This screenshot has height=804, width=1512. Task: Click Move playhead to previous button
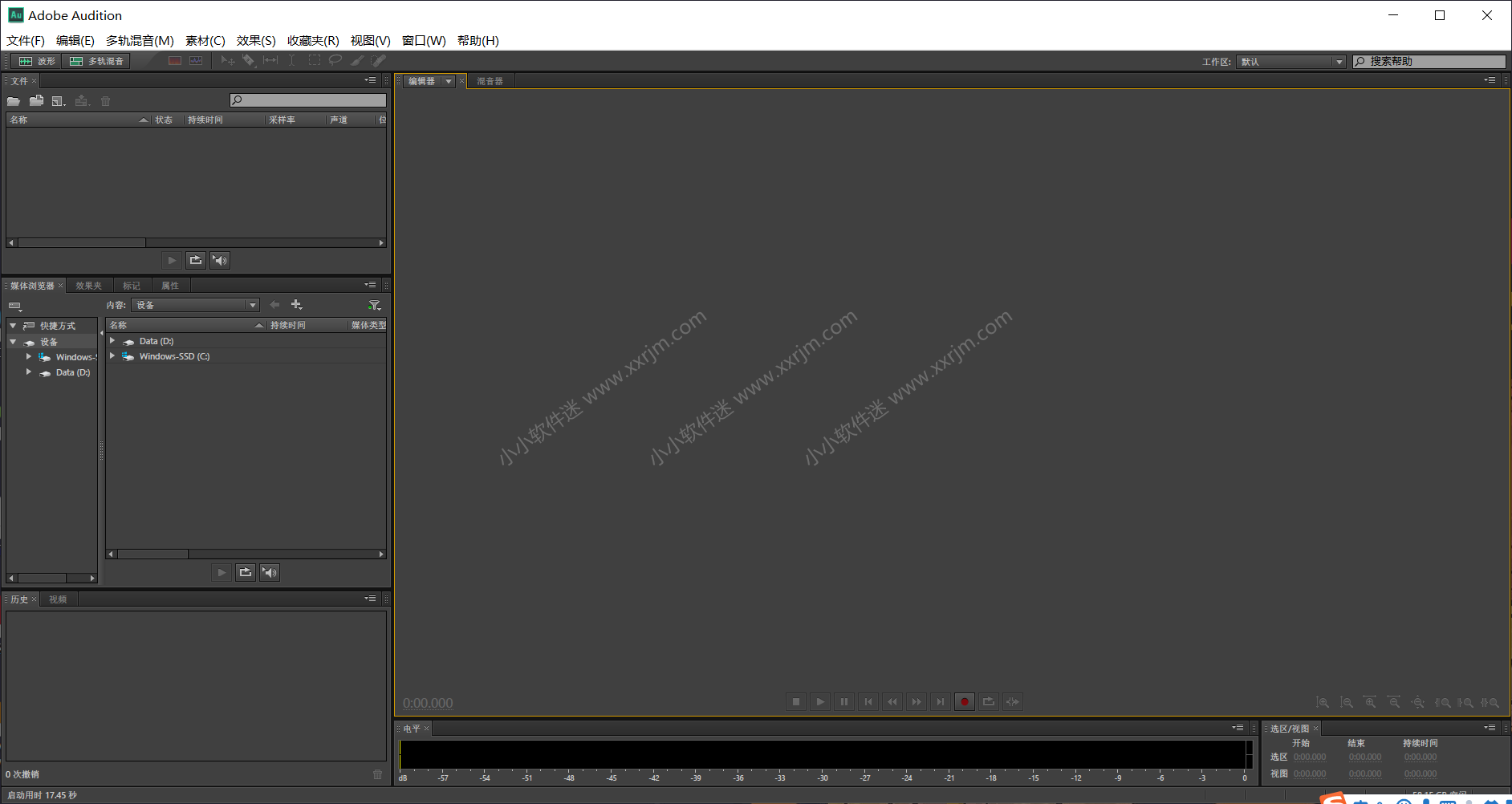[868, 702]
